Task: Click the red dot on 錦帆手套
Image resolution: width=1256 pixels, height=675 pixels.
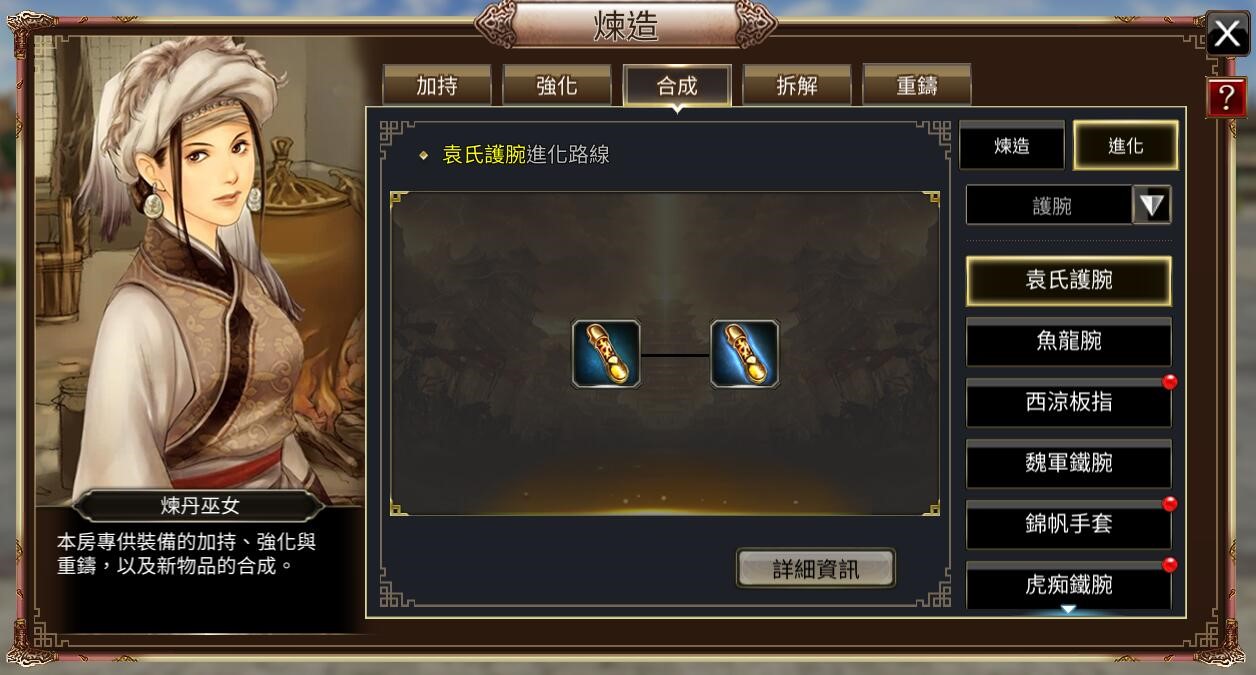Action: [x=1169, y=504]
